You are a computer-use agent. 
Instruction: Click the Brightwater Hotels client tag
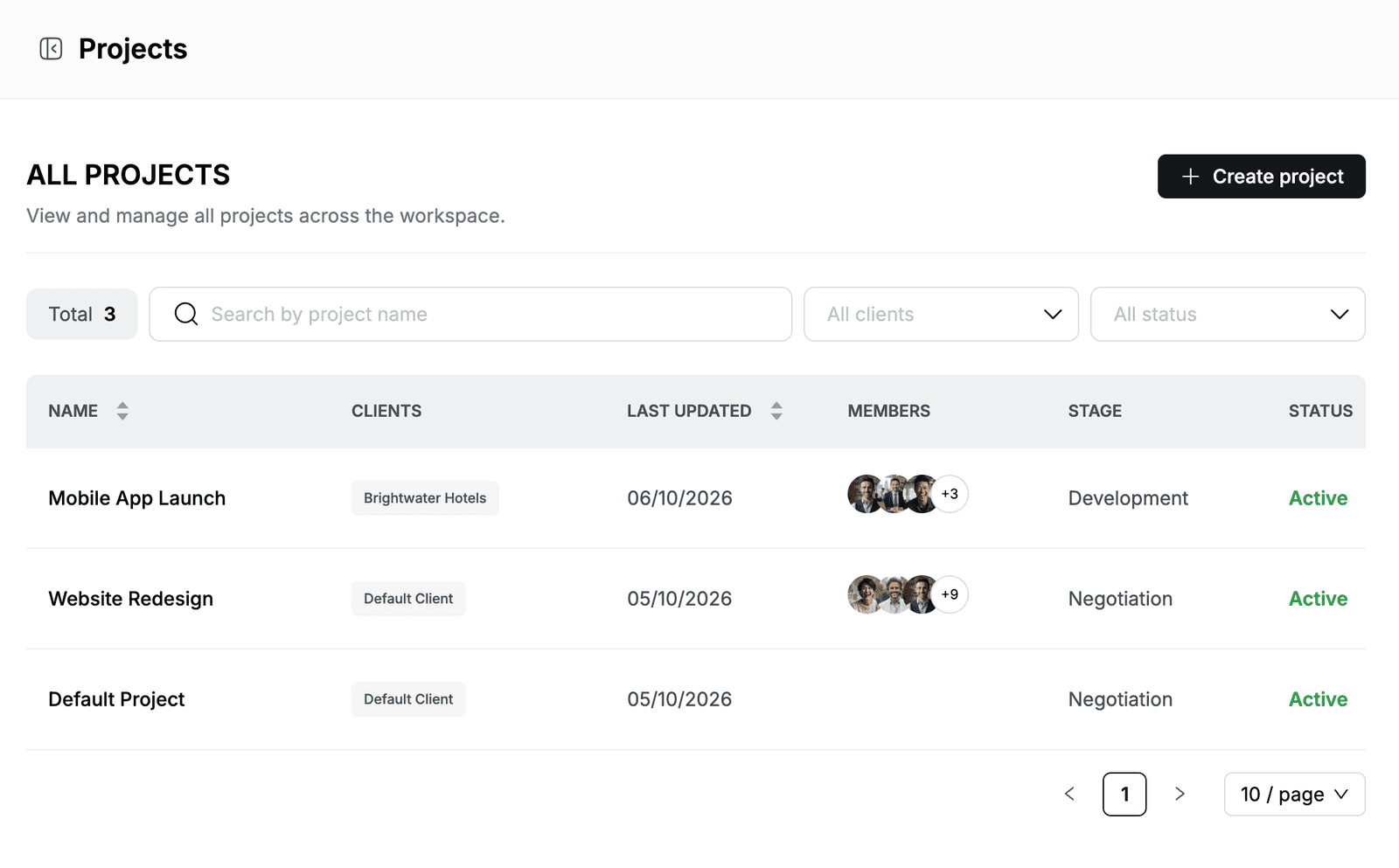point(425,498)
